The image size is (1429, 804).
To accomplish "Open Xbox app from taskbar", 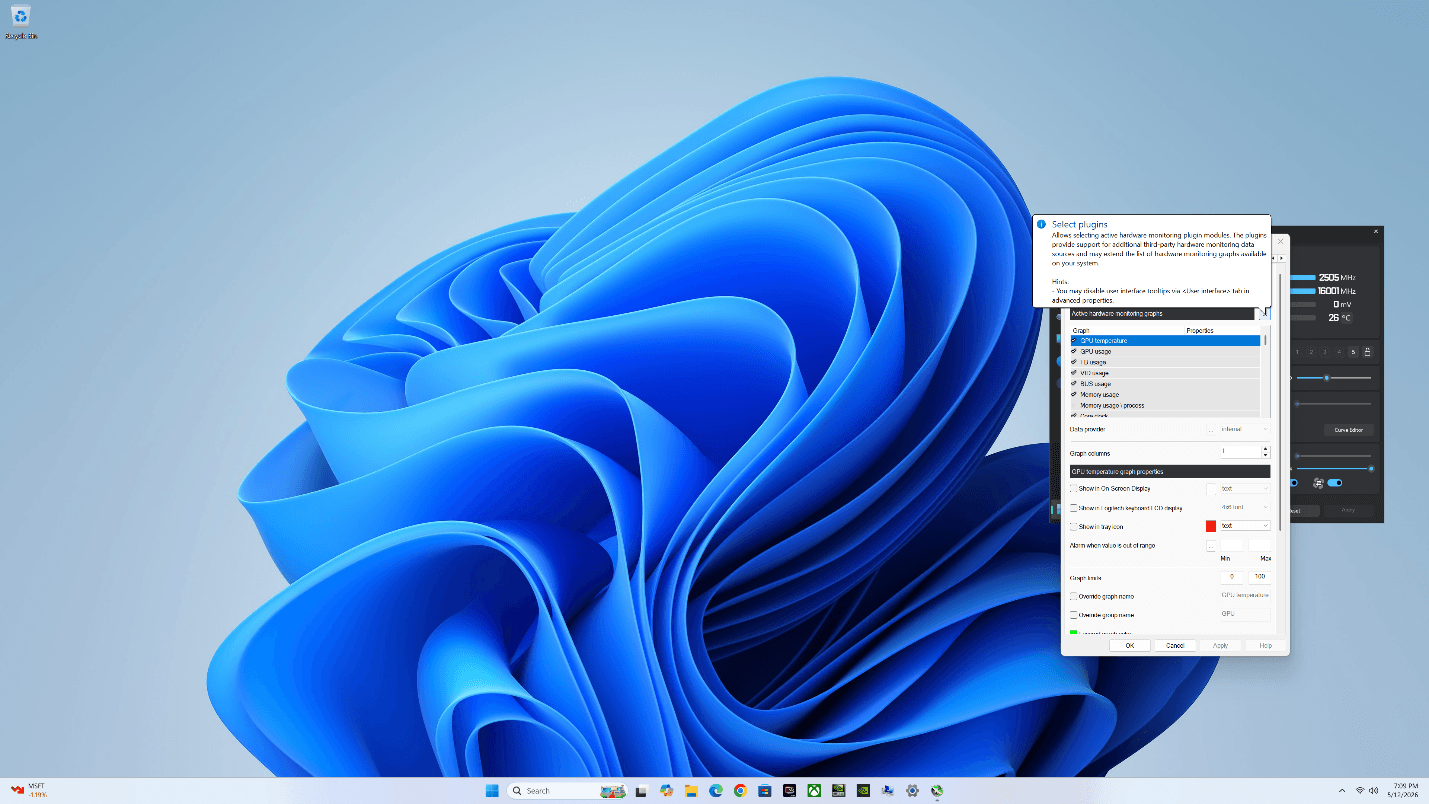I will pyautogui.click(x=814, y=790).
